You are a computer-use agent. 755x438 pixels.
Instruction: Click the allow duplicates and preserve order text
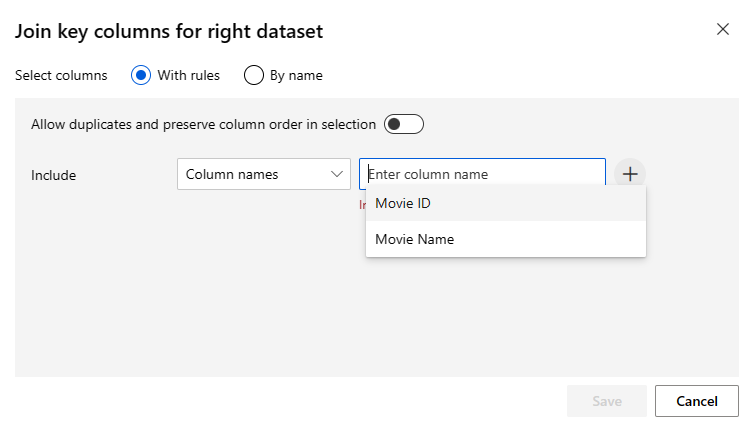pyautogui.click(x=203, y=125)
